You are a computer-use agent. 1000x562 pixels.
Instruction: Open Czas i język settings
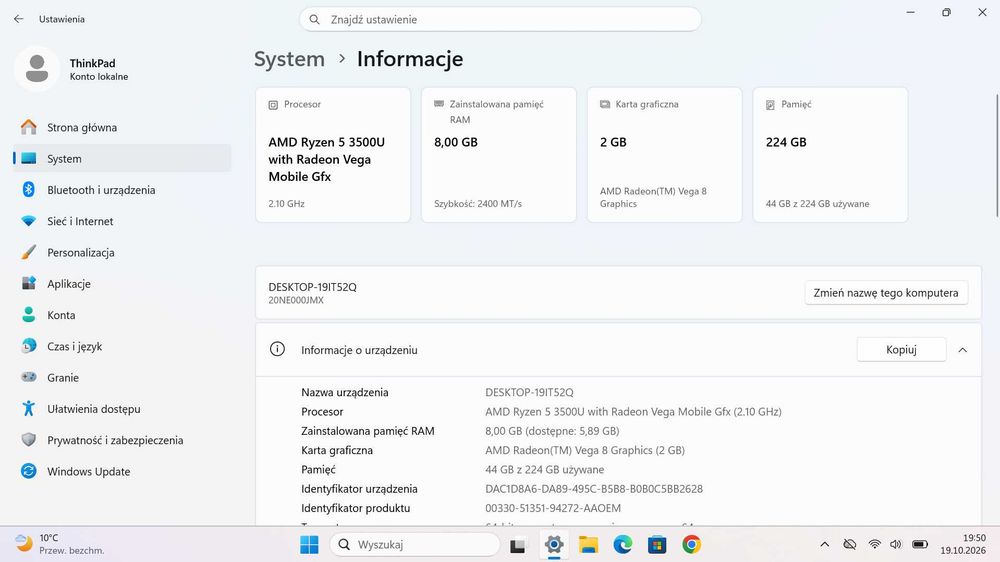click(x=122, y=346)
